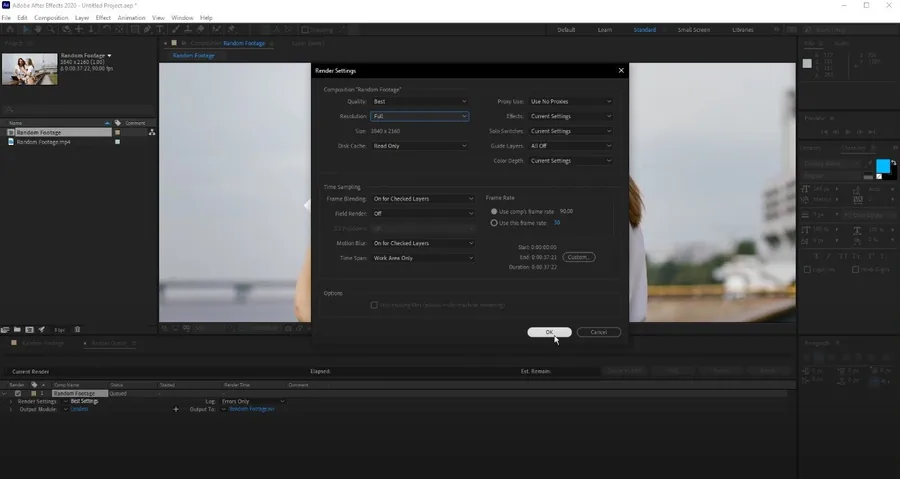Image resolution: width=900 pixels, height=479 pixels.
Task: Open the Resolution dropdown set to Full
Action: [420, 116]
